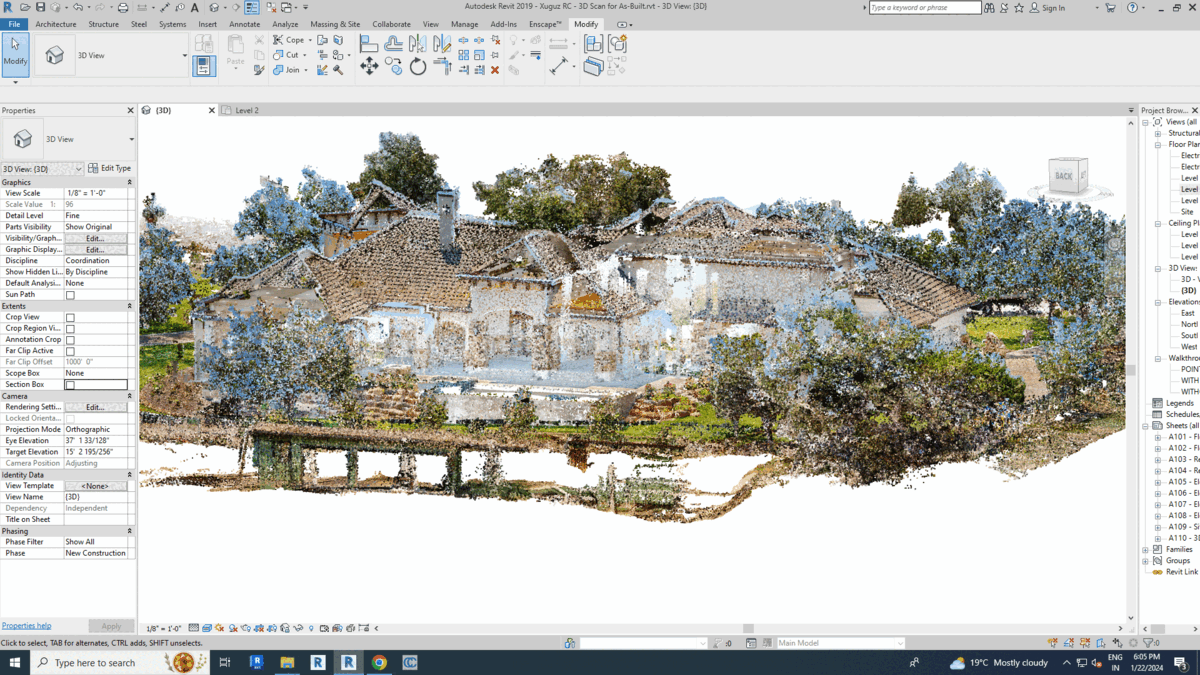The image size is (1200, 675).
Task: Click the Measure distance tool icon
Action: [x=558, y=66]
